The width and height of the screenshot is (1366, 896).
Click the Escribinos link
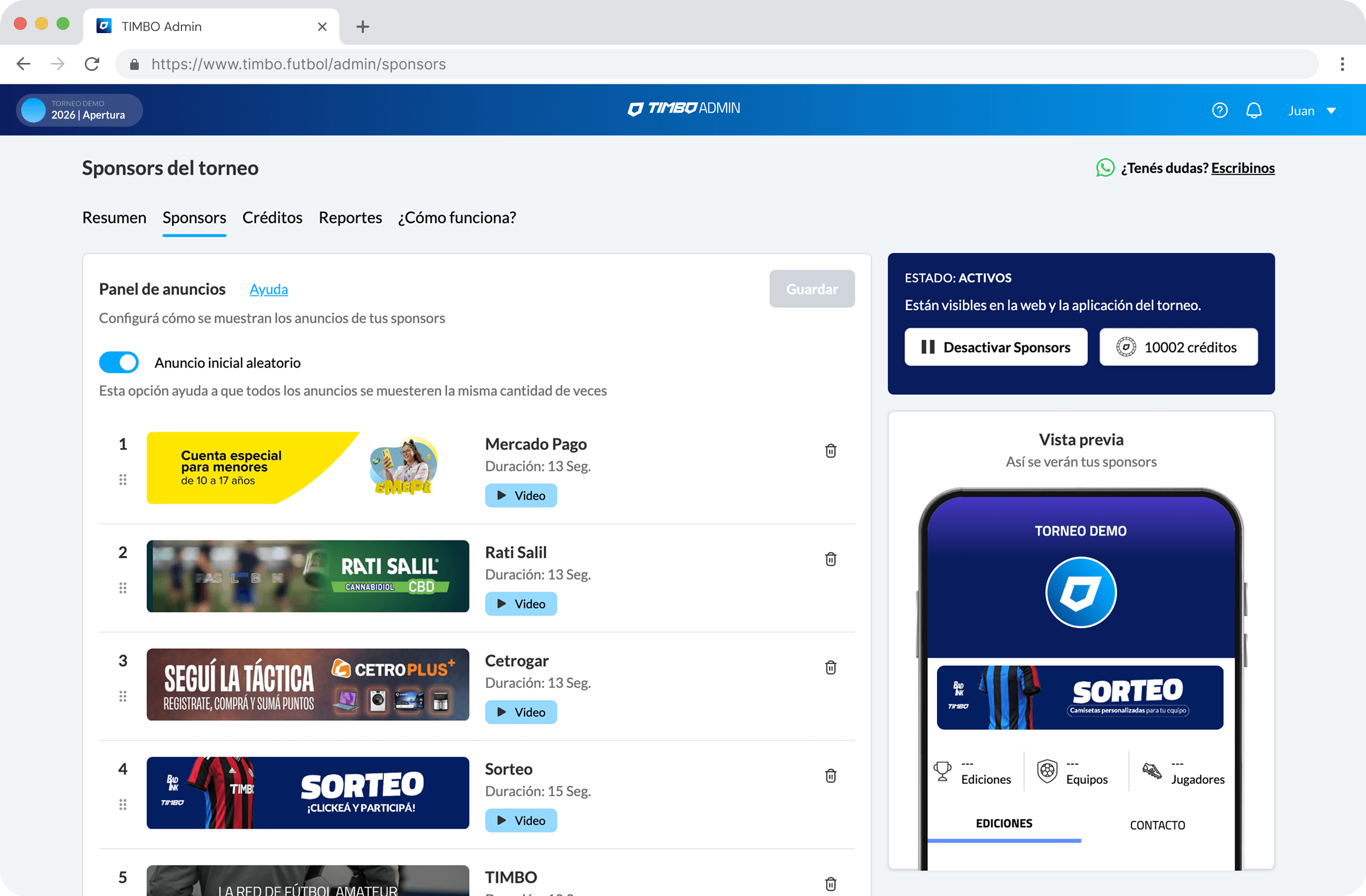click(1243, 168)
